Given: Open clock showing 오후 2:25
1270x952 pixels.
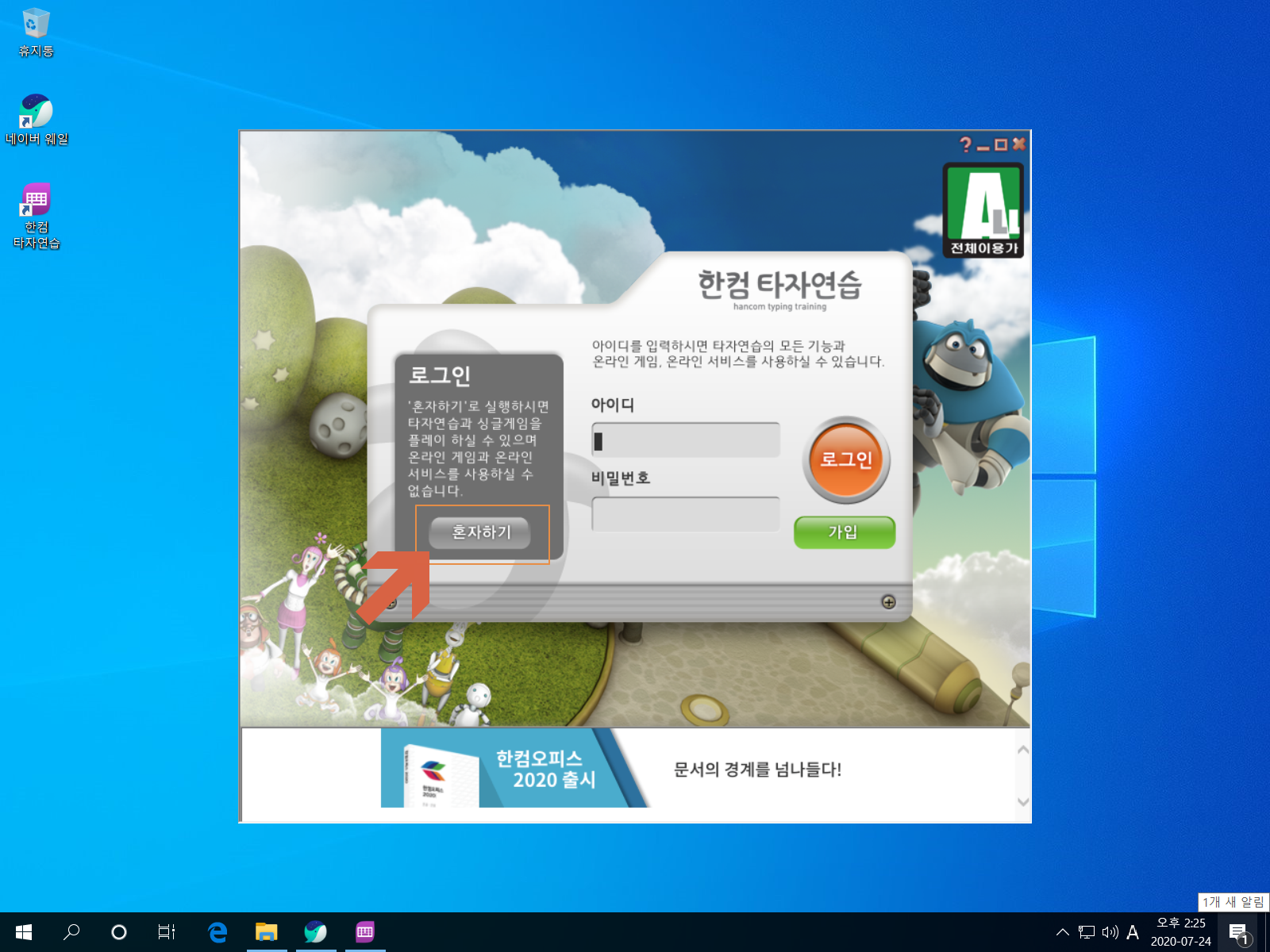Looking at the screenshot, I should pos(1181,932).
